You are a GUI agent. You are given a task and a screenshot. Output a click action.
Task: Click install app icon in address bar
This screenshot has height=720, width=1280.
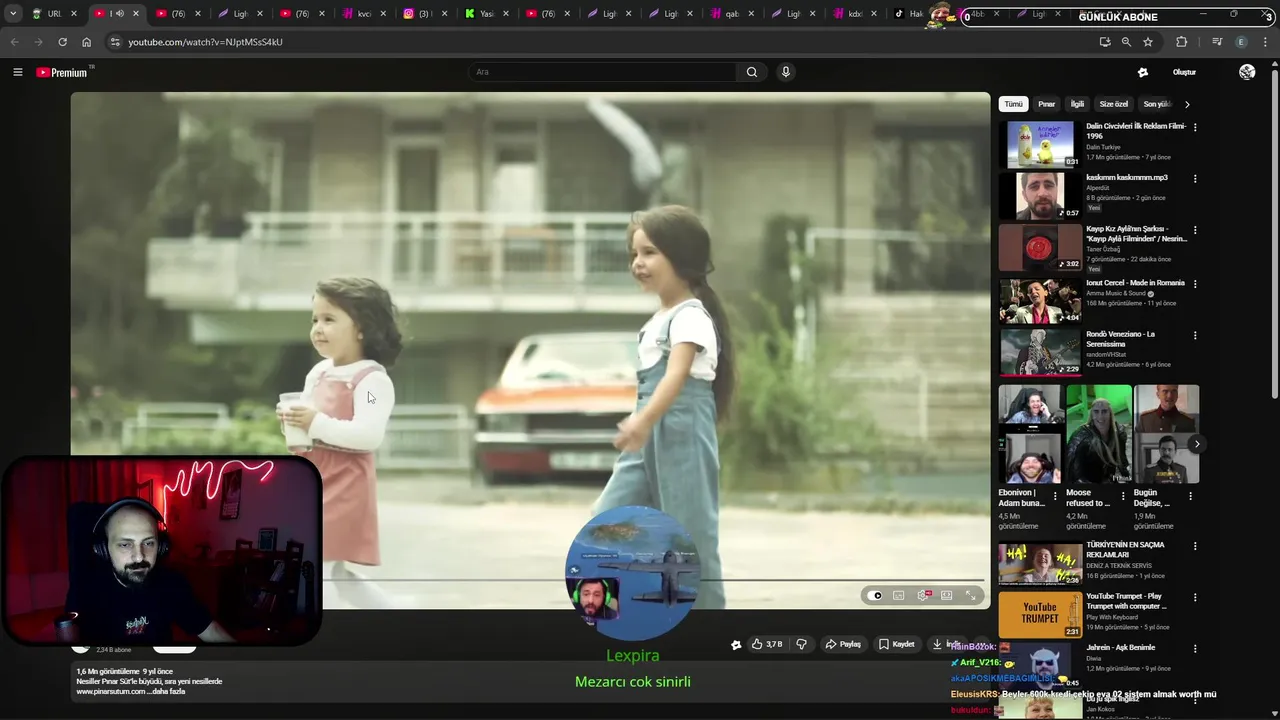click(x=1104, y=42)
